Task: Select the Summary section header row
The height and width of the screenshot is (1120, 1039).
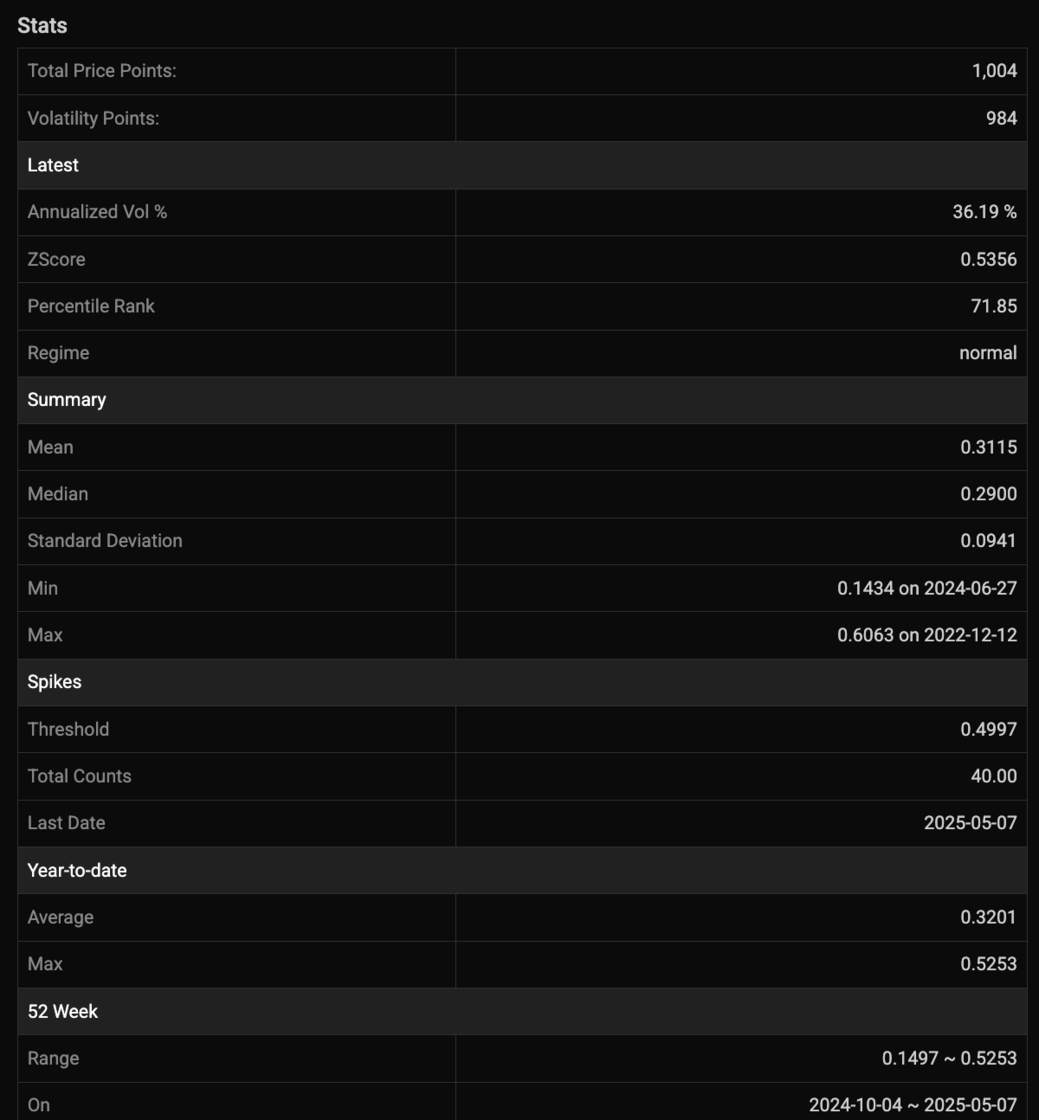Action: tap(522, 400)
